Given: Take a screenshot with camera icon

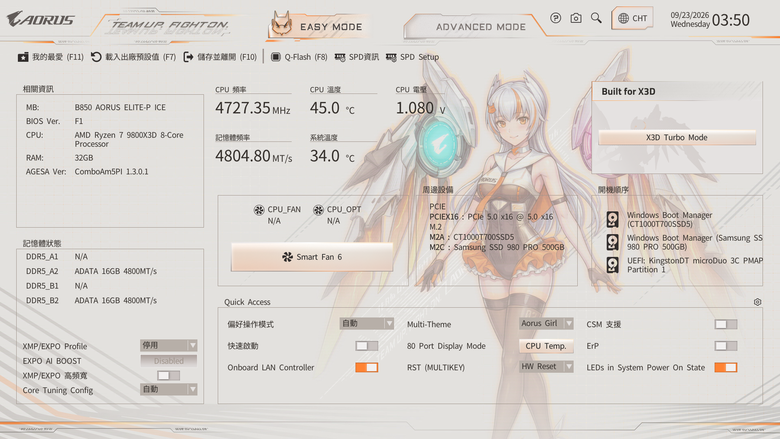Looking at the screenshot, I should click(576, 18).
